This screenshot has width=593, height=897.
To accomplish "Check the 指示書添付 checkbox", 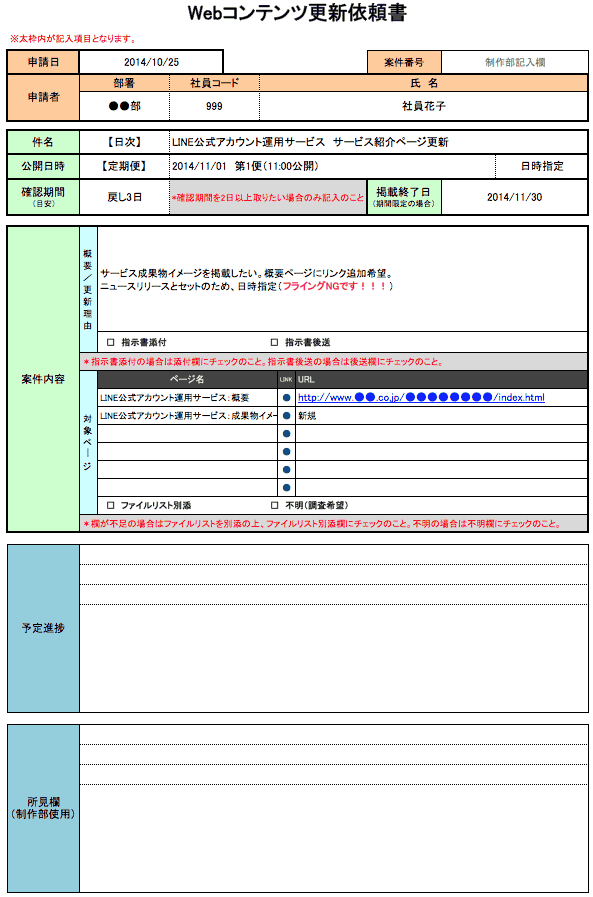I will (111, 343).
